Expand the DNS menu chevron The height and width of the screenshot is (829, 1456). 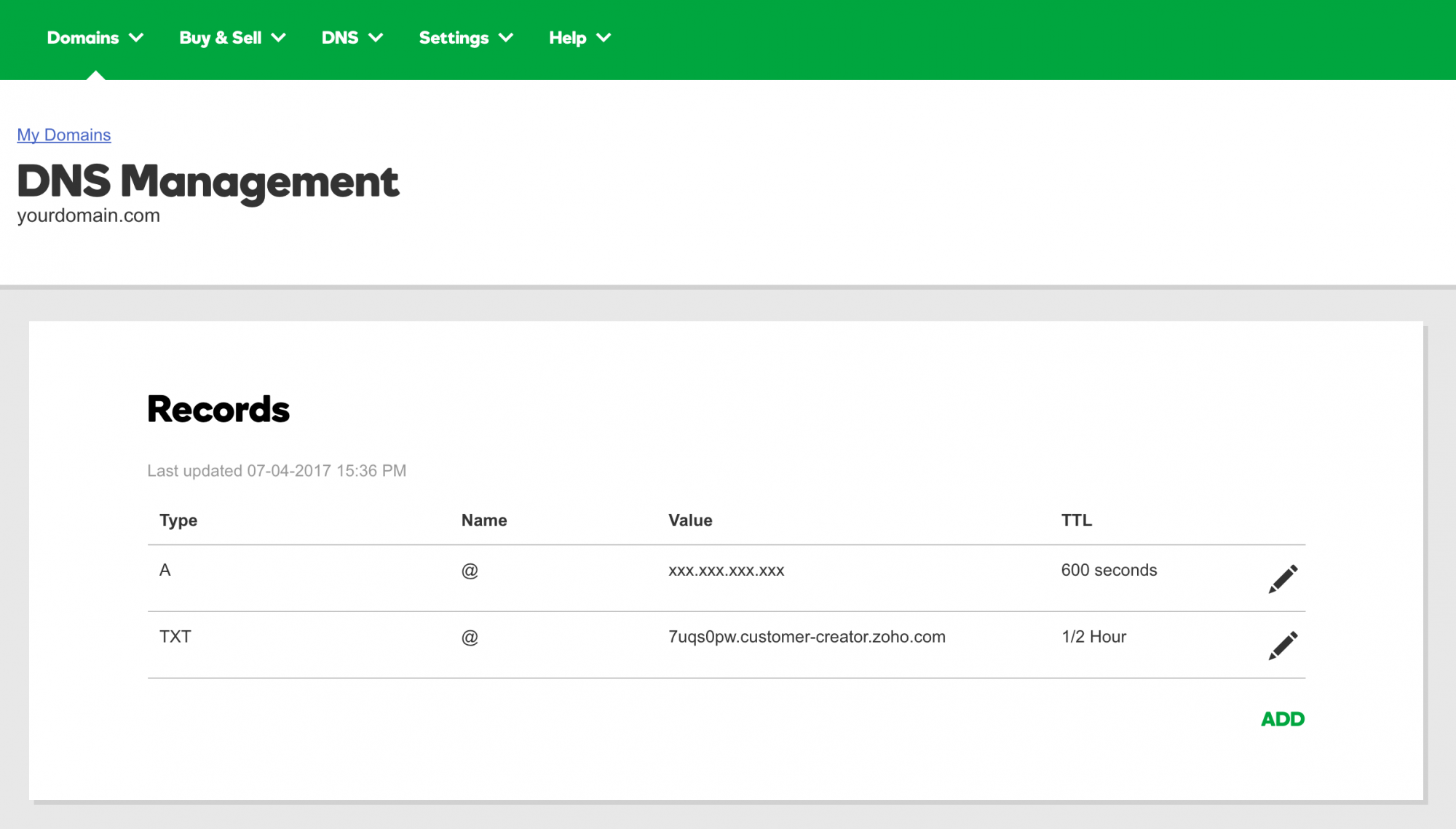tap(376, 38)
